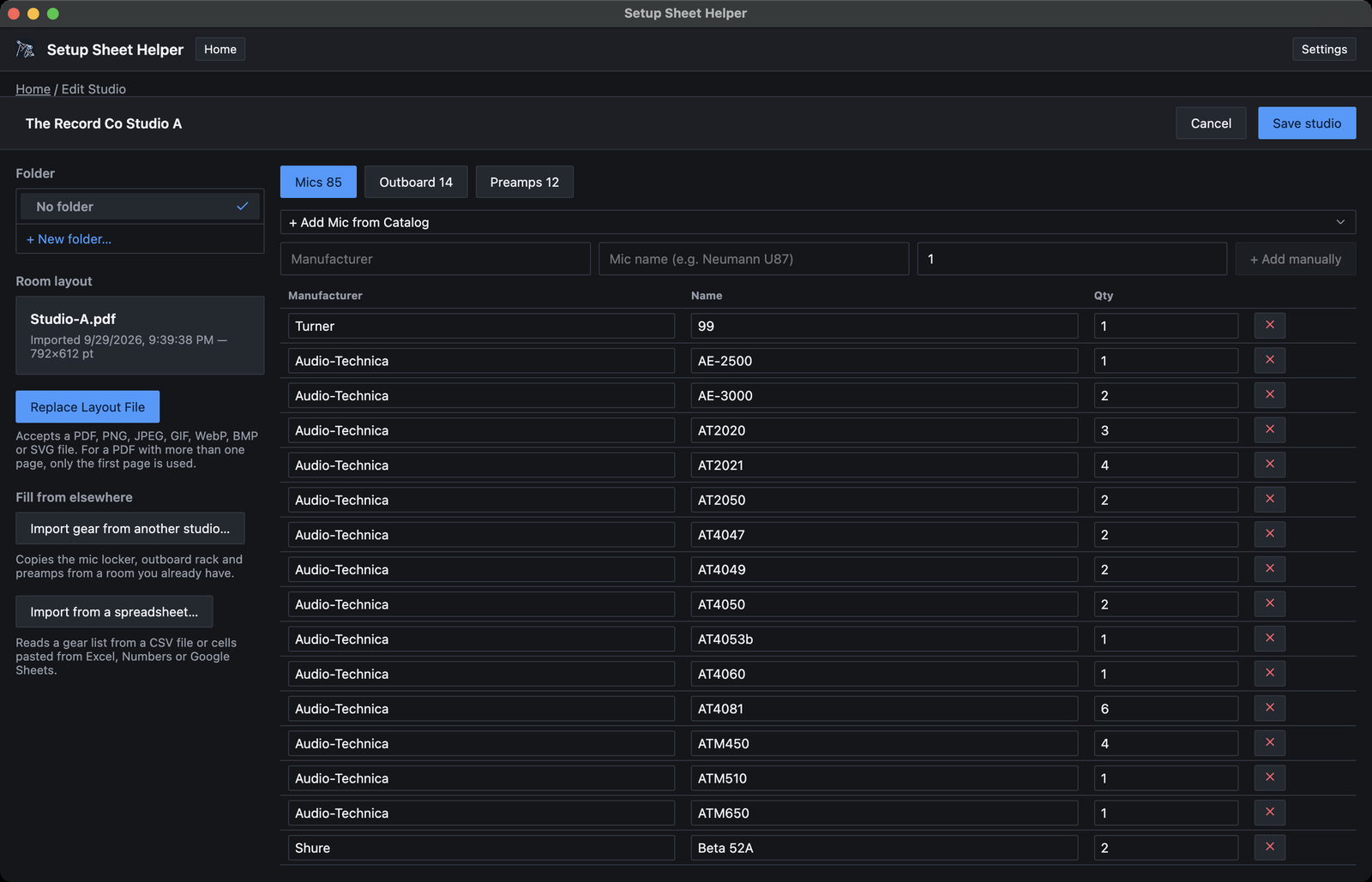Cancel editing the studio

(x=1211, y=123)
